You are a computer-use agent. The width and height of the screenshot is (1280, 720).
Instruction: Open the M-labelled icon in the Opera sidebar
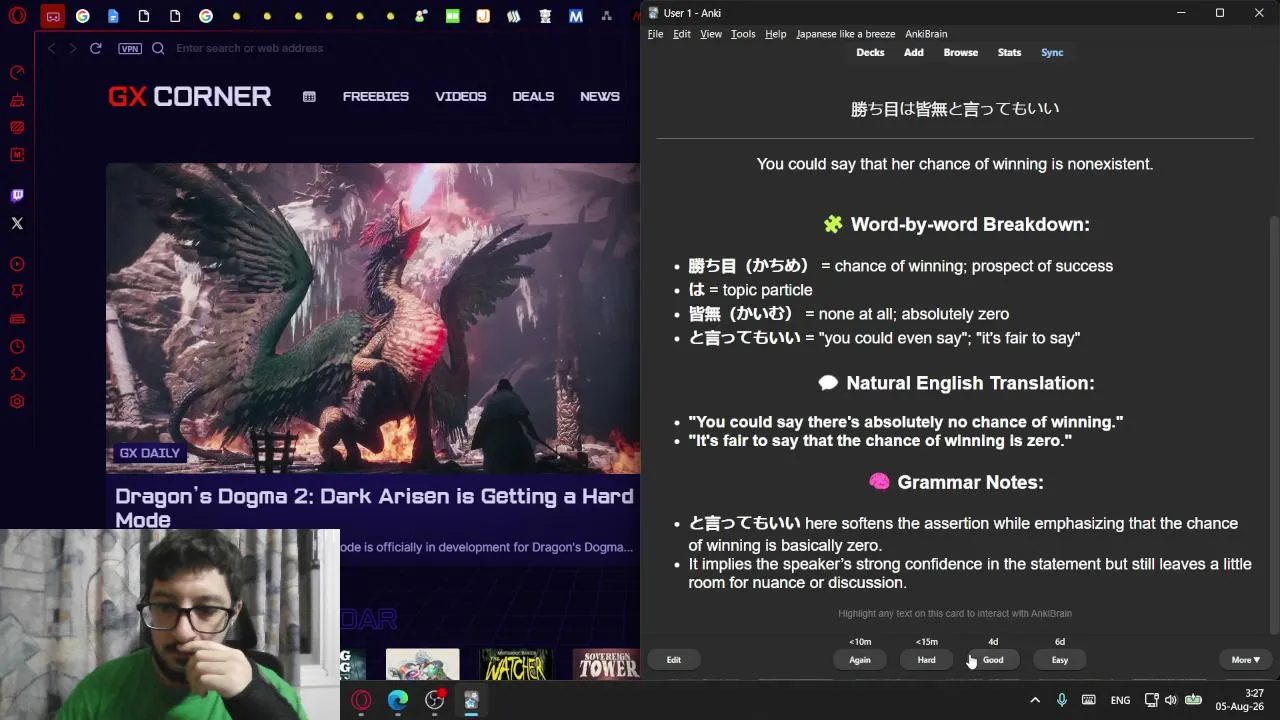[17, 155]
